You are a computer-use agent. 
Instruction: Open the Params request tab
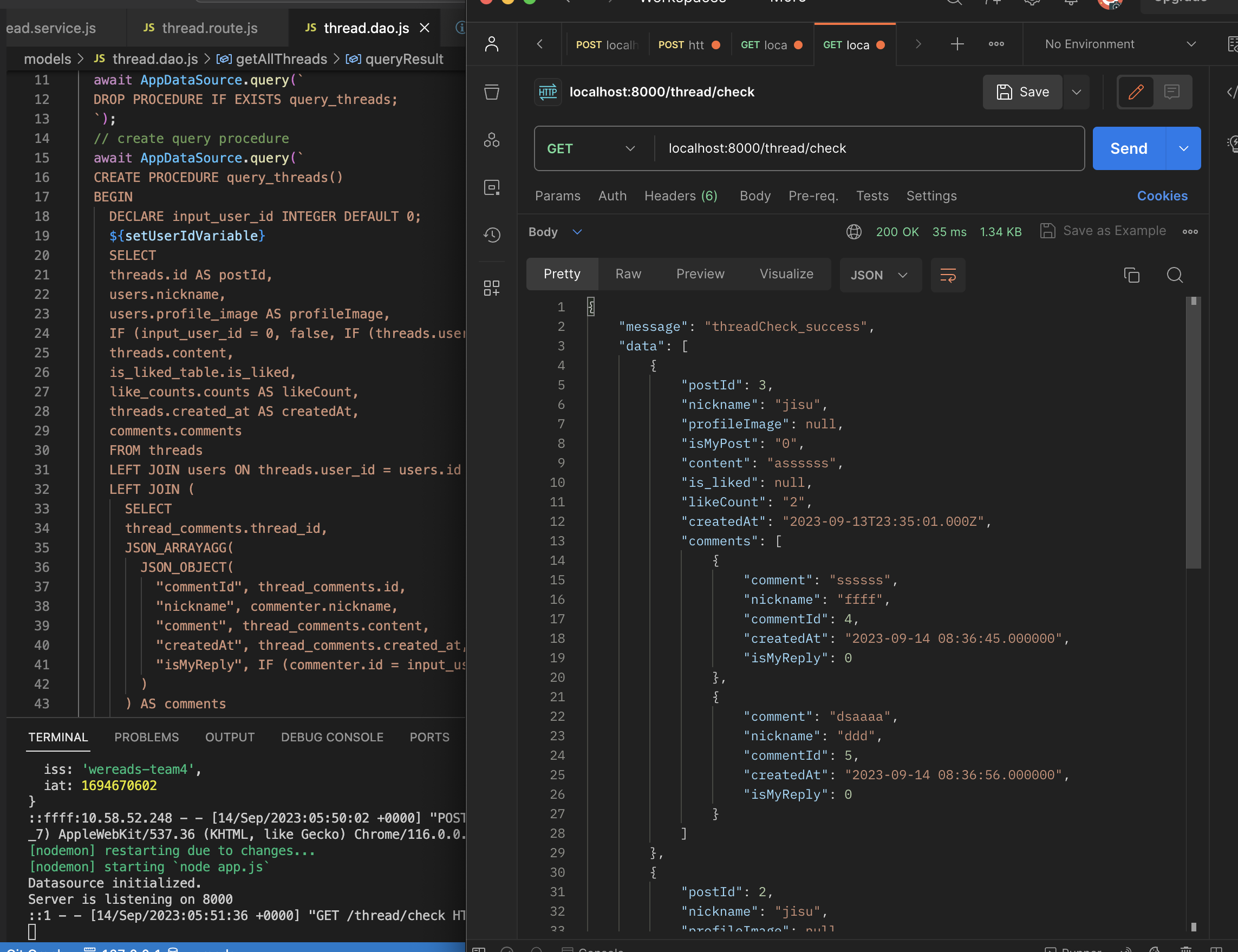coord(557,196)
